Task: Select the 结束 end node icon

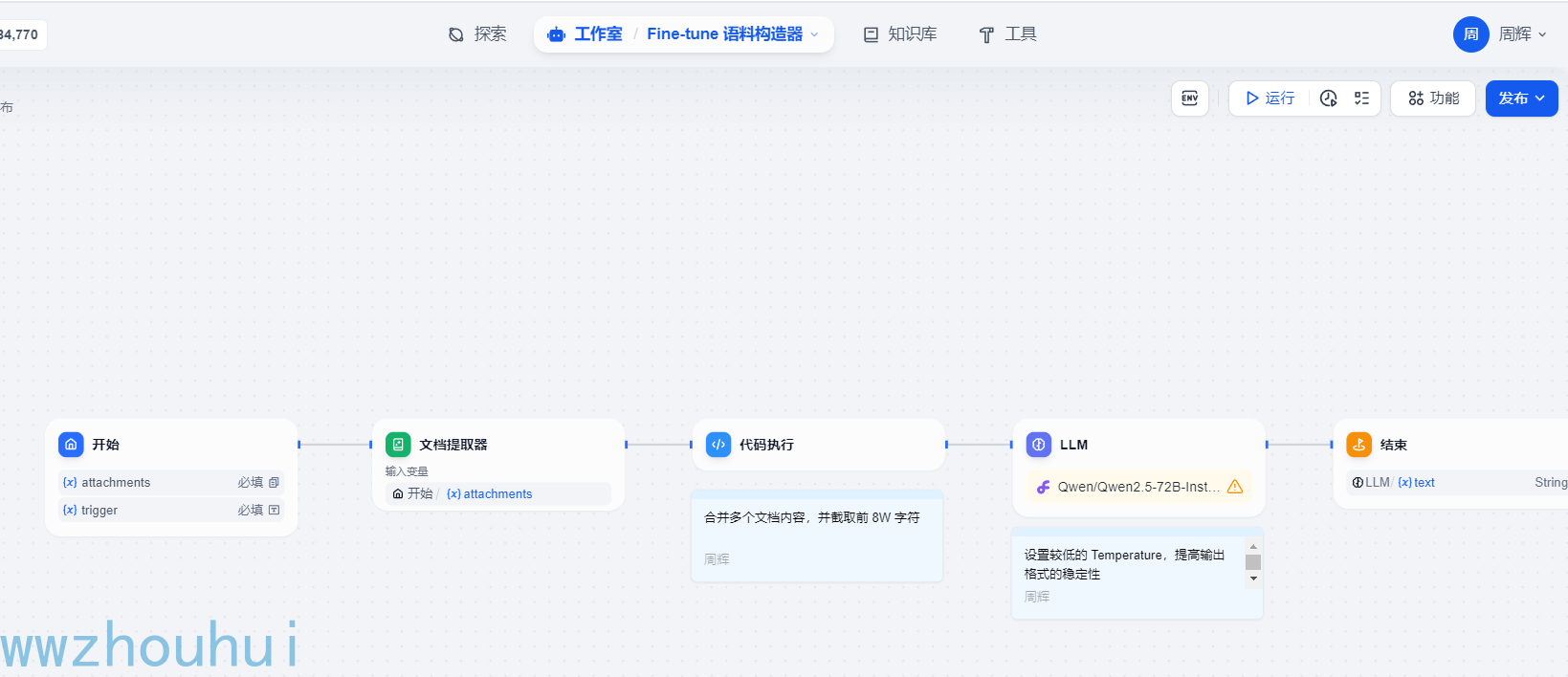Action: 1359,445
